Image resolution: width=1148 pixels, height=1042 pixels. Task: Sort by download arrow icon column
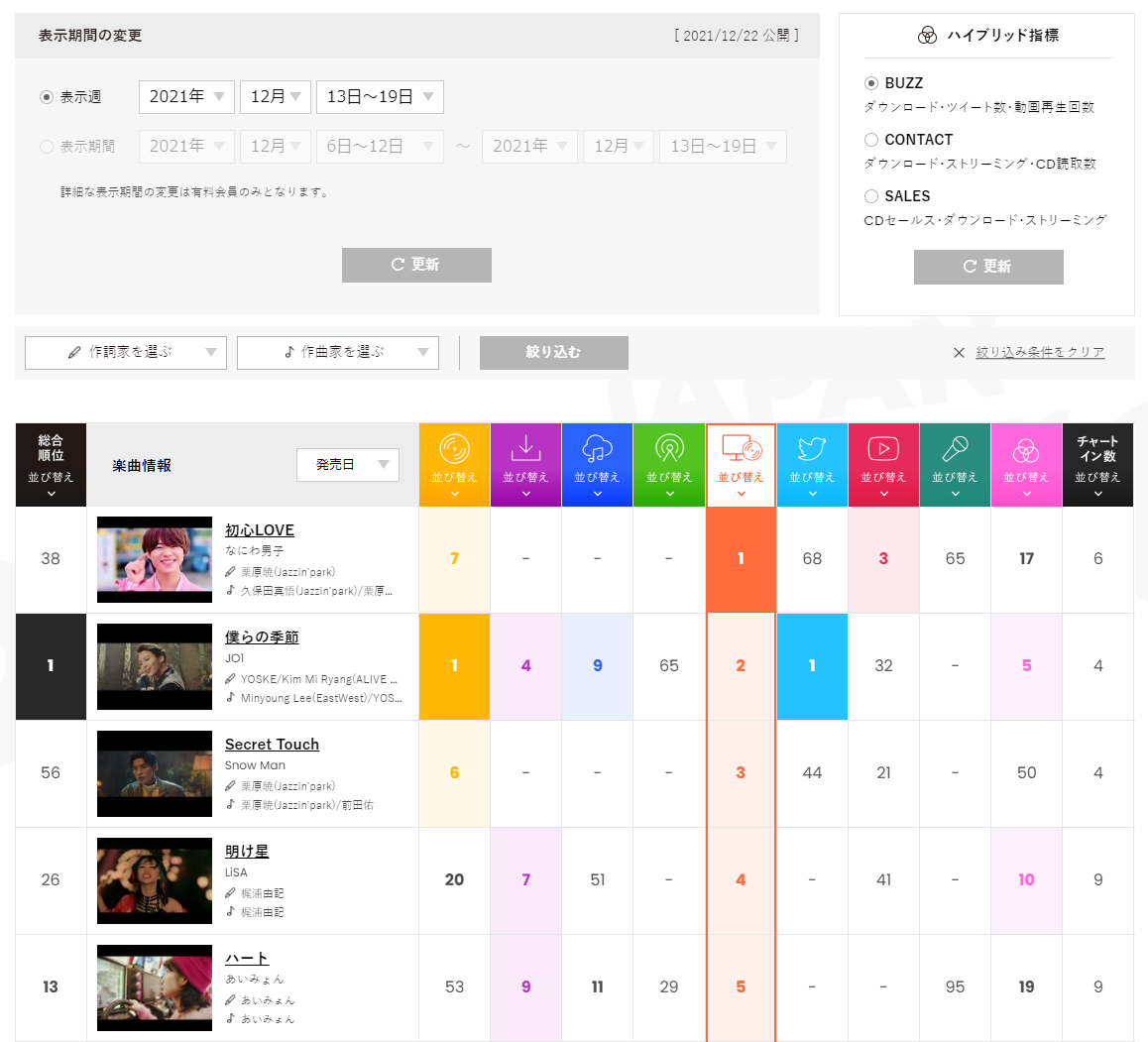coord(525,465)
